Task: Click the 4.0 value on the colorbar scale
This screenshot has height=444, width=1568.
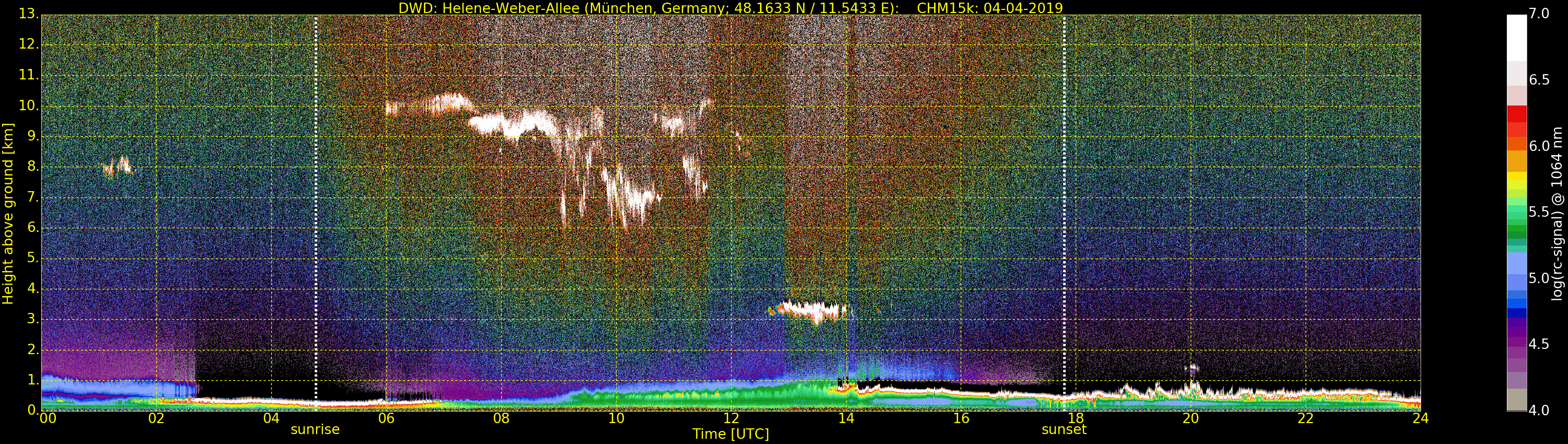Action: coord(1539,411)
